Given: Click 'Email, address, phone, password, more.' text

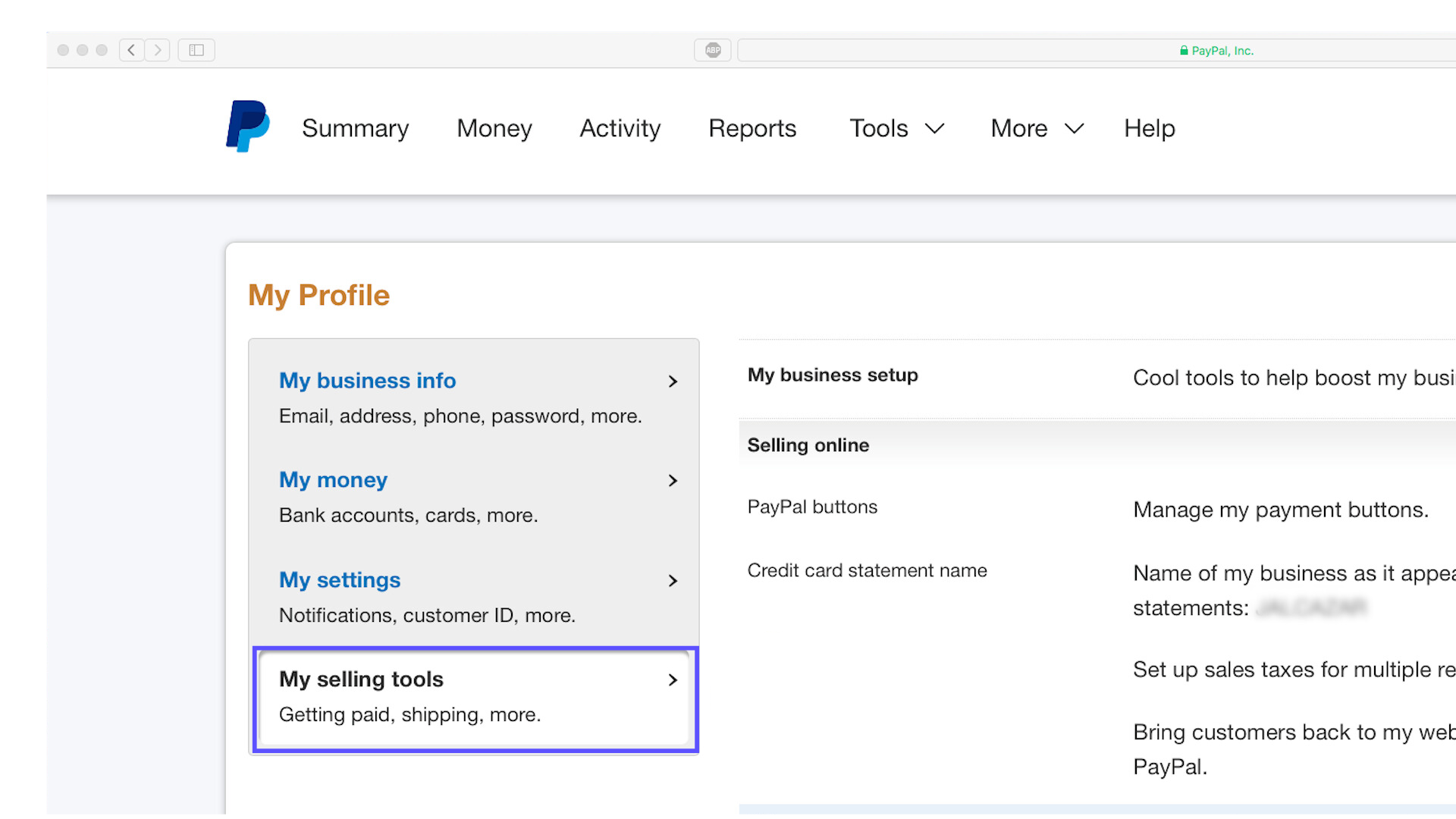Looking at the screenshot, I should [460, 416].
